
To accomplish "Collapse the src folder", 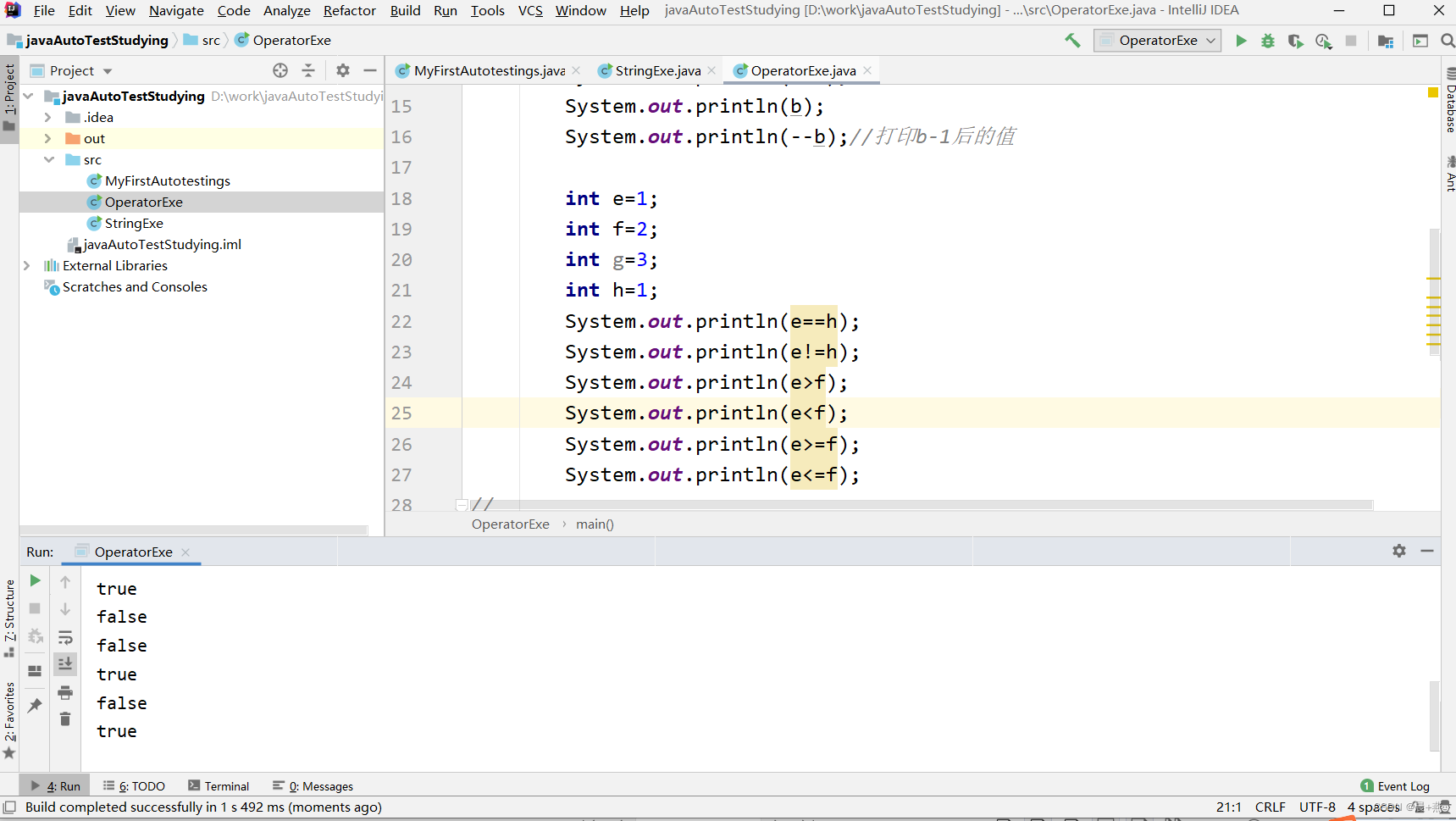I will pyautogui.click(x=49, y=159).
